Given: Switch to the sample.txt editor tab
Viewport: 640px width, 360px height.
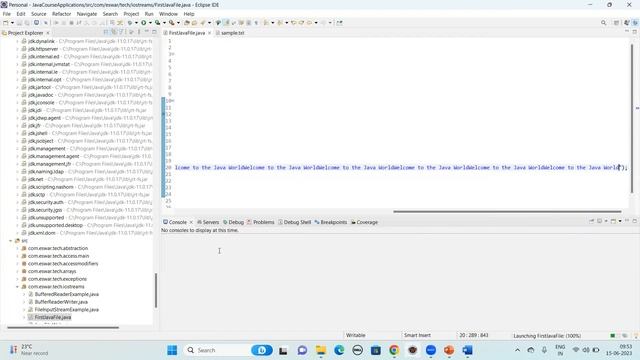Looking at the screenshot, I should point(230,33).
